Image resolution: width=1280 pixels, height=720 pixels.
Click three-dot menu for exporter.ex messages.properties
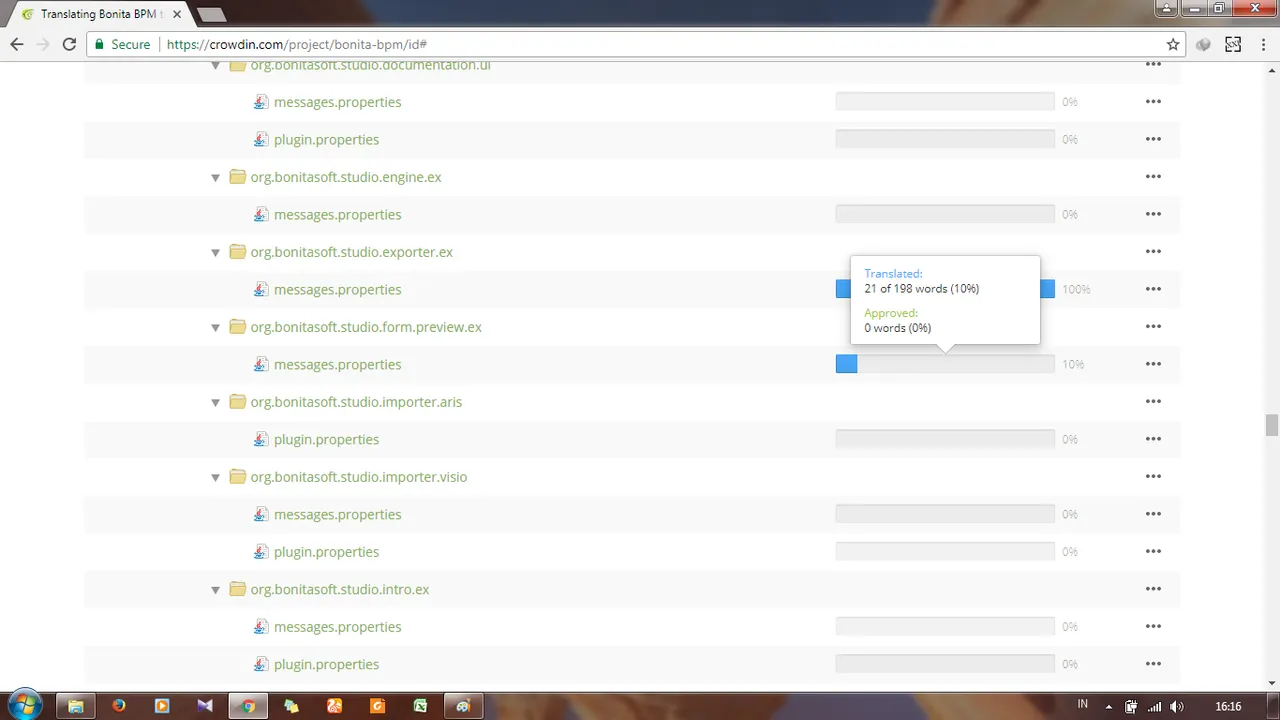pyautogui.click(x=1153, y=289)
